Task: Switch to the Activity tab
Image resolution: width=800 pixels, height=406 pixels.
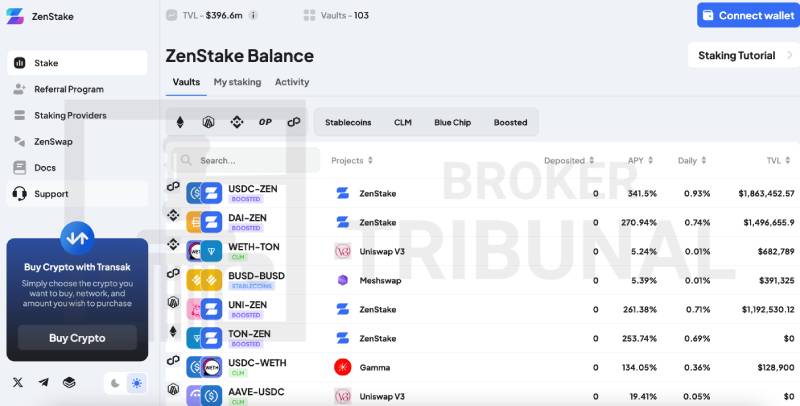Action: pyautogui.click(x=292, y=82)
